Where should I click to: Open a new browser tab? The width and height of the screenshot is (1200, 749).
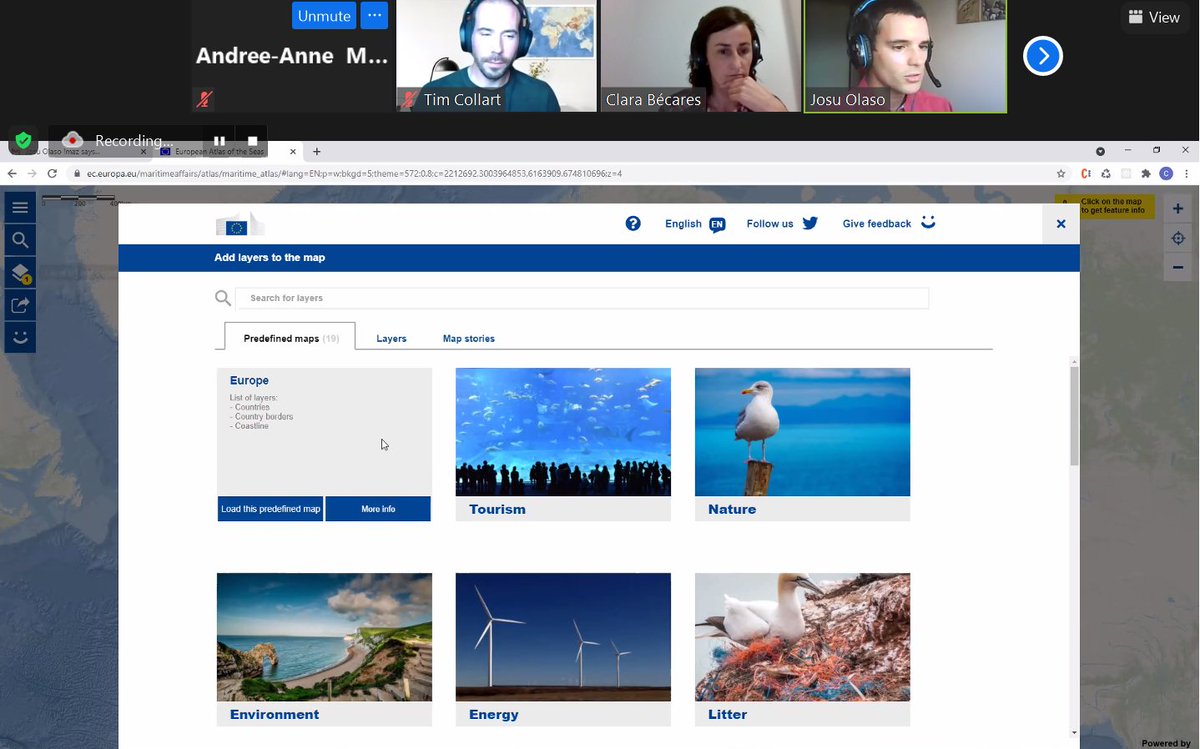point(317,151)
